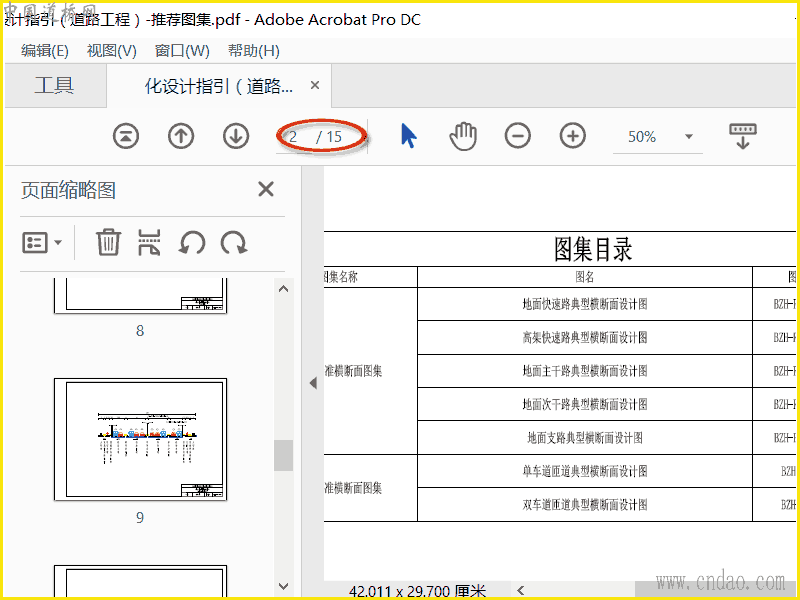Zoom in with plus button
This screenshot has height=600, width=800.
(x=572, y=136)
